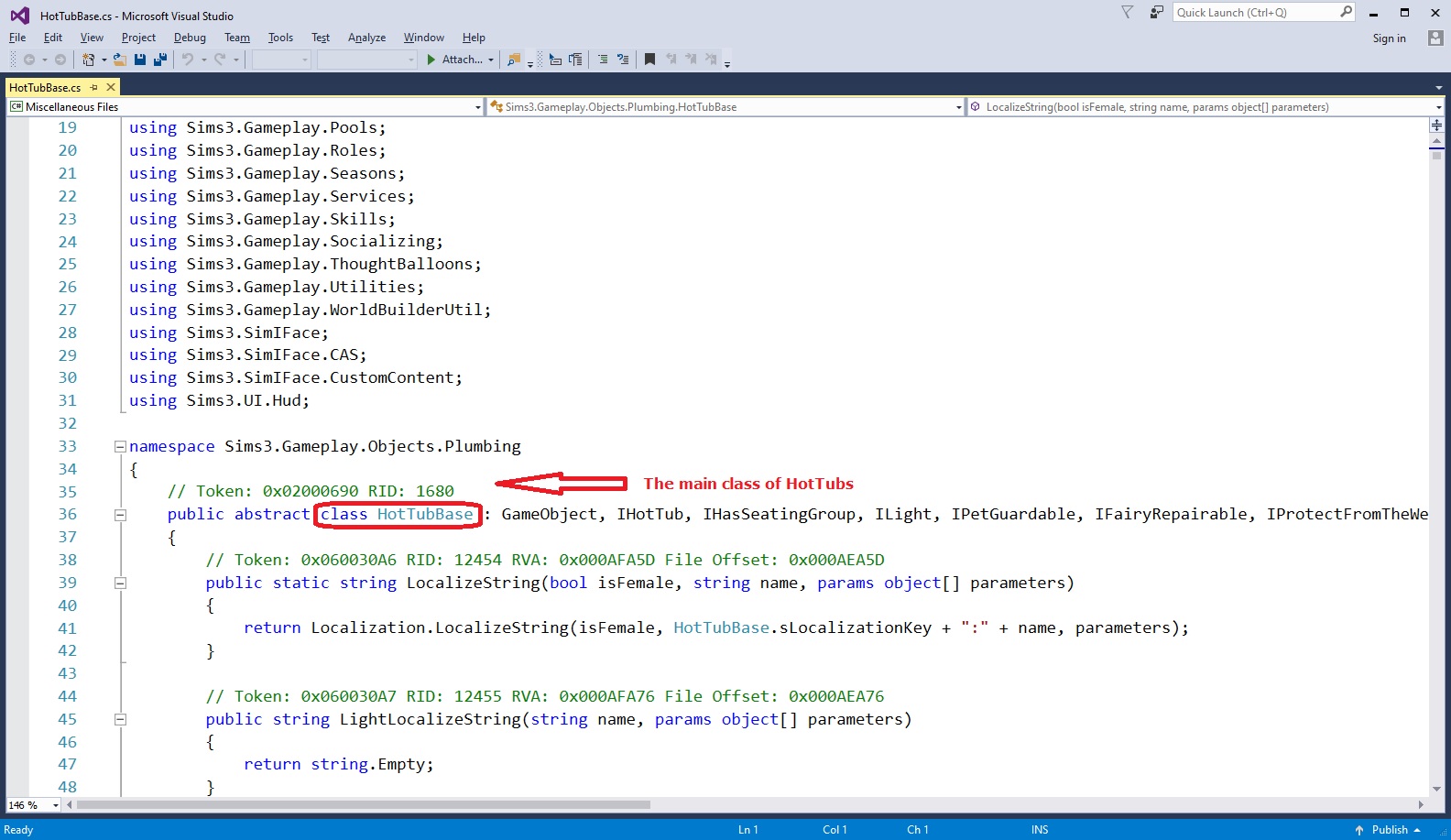Click the Next Bookmark icon

click(691, 60)
